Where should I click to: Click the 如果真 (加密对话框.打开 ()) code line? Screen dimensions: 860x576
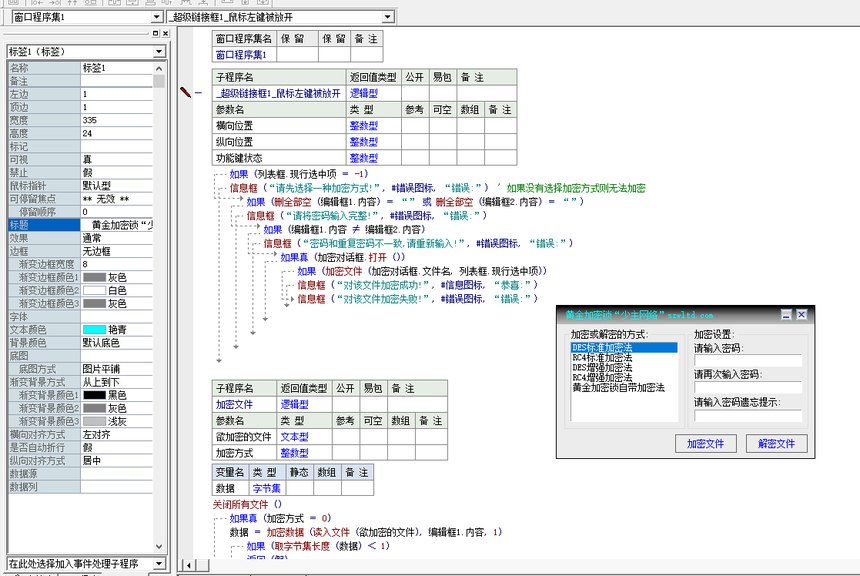pos(343,257)
